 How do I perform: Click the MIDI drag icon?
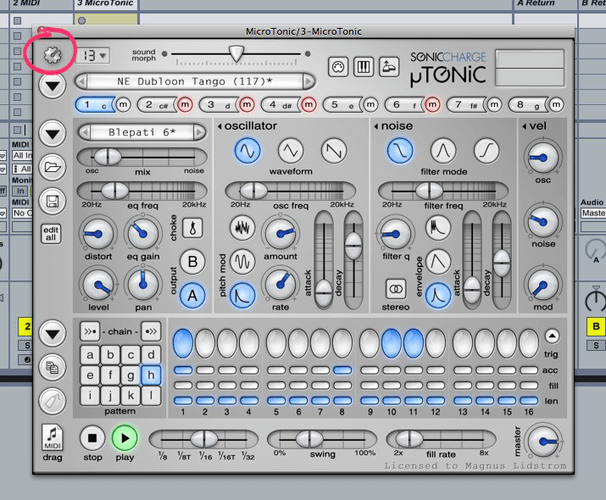tap(52, 437)
